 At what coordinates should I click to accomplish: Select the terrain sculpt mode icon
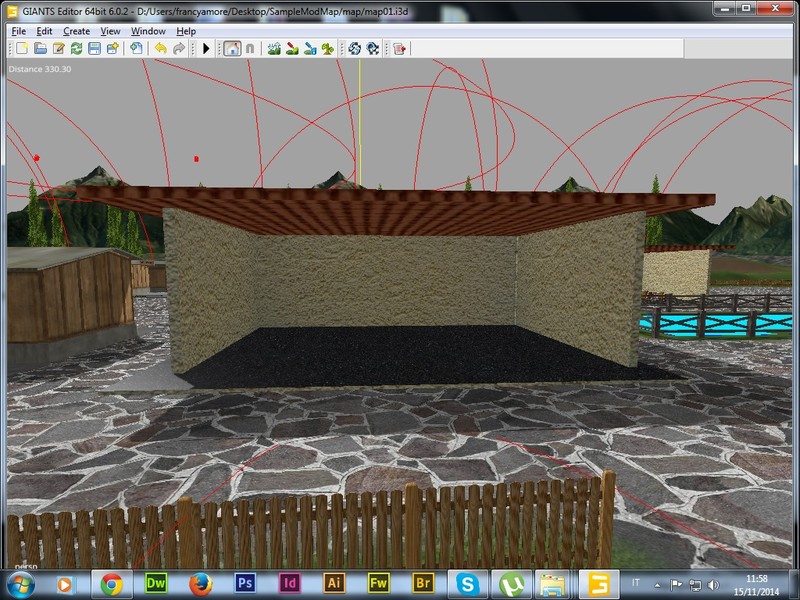click(x=273, y=48)
